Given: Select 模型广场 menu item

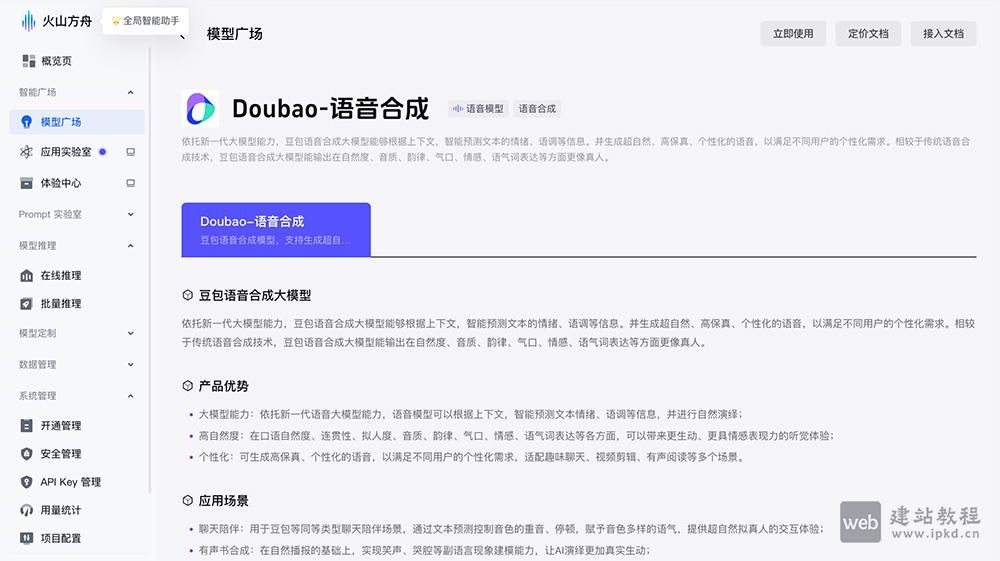Looking at the screenshot, I should (77, 122).
